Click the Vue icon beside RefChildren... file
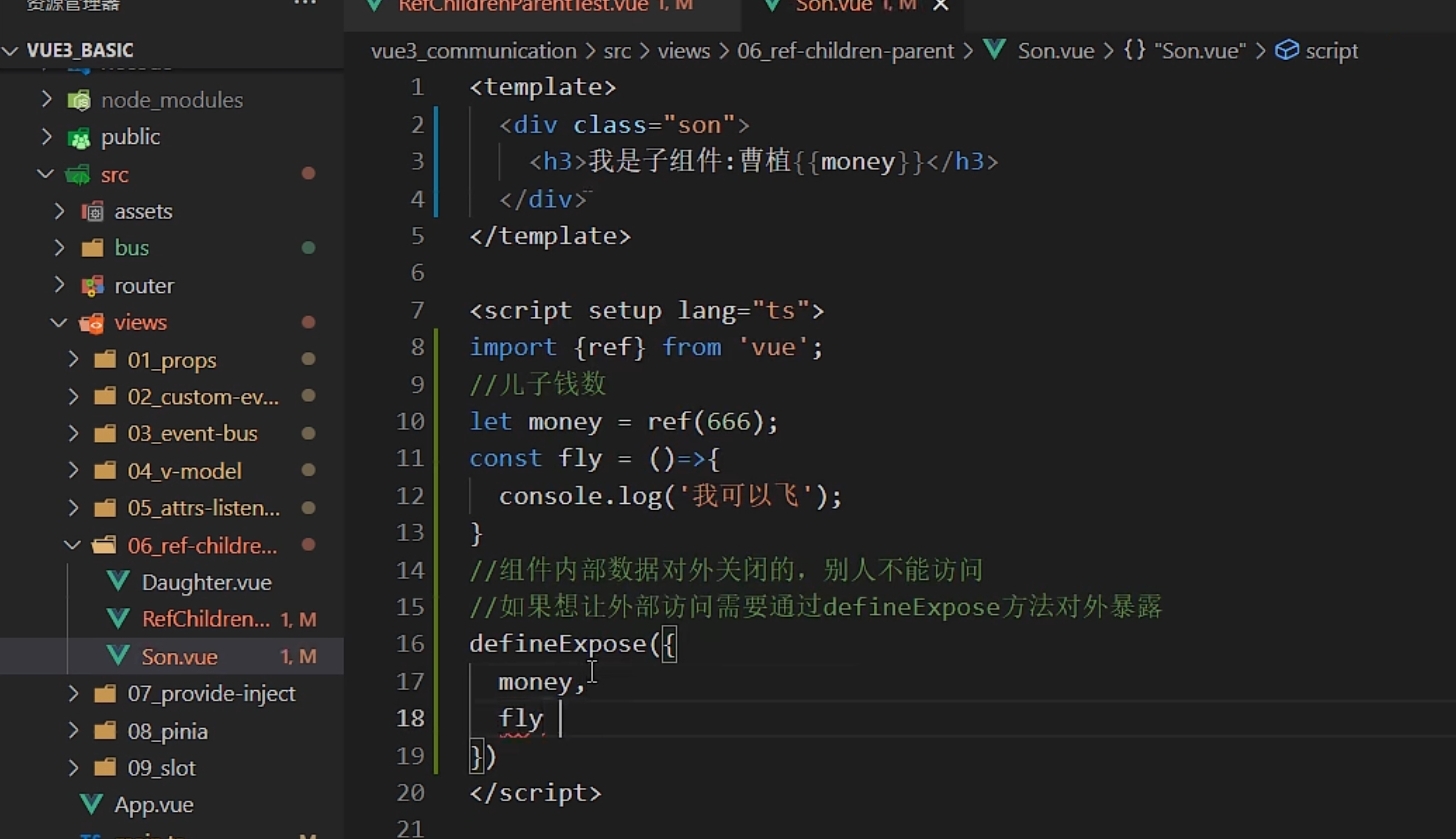The image size is (1456, 839). pyautogui.click(x=118, y=619)
